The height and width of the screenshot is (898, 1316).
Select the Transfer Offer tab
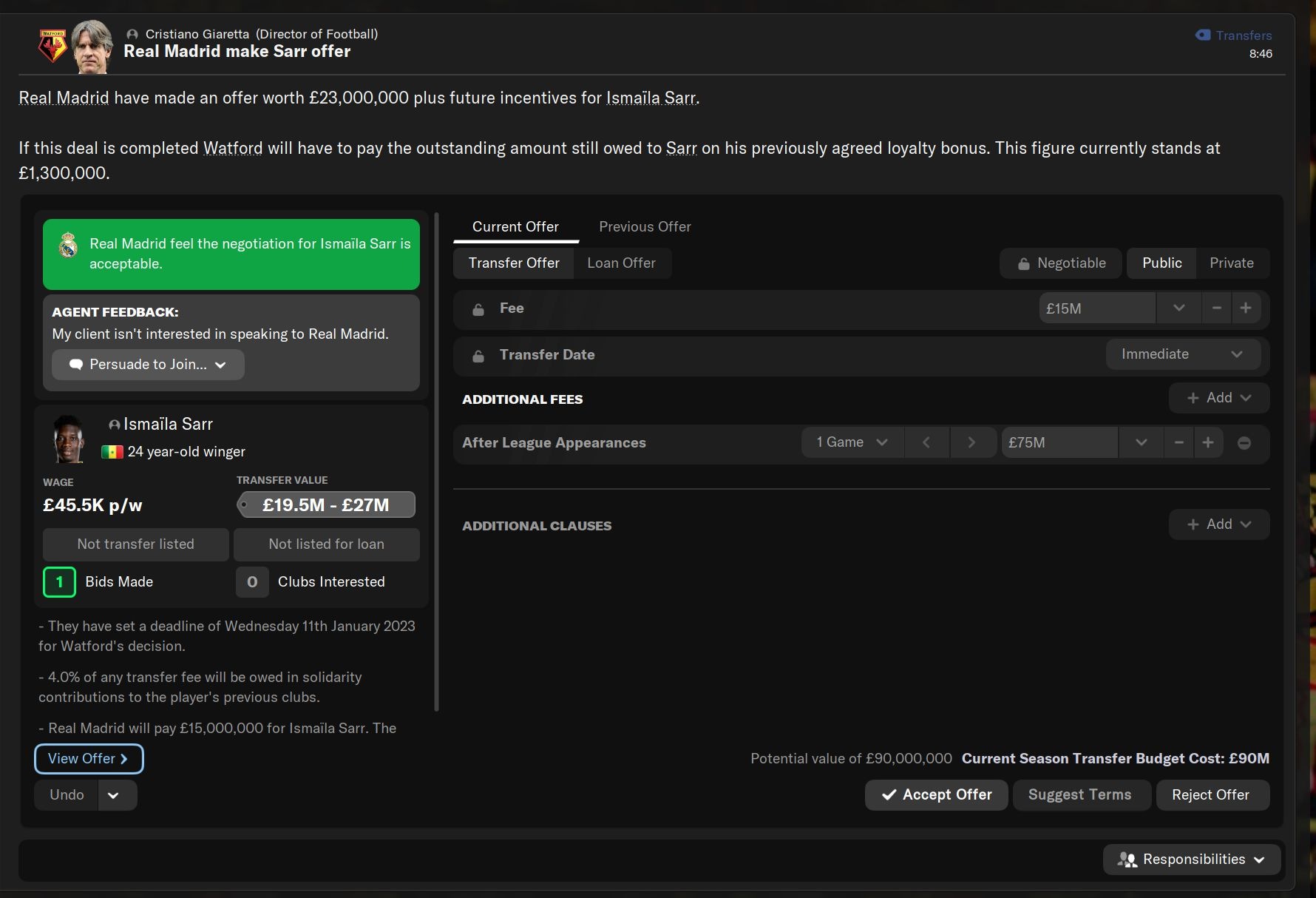coord(514,263)
